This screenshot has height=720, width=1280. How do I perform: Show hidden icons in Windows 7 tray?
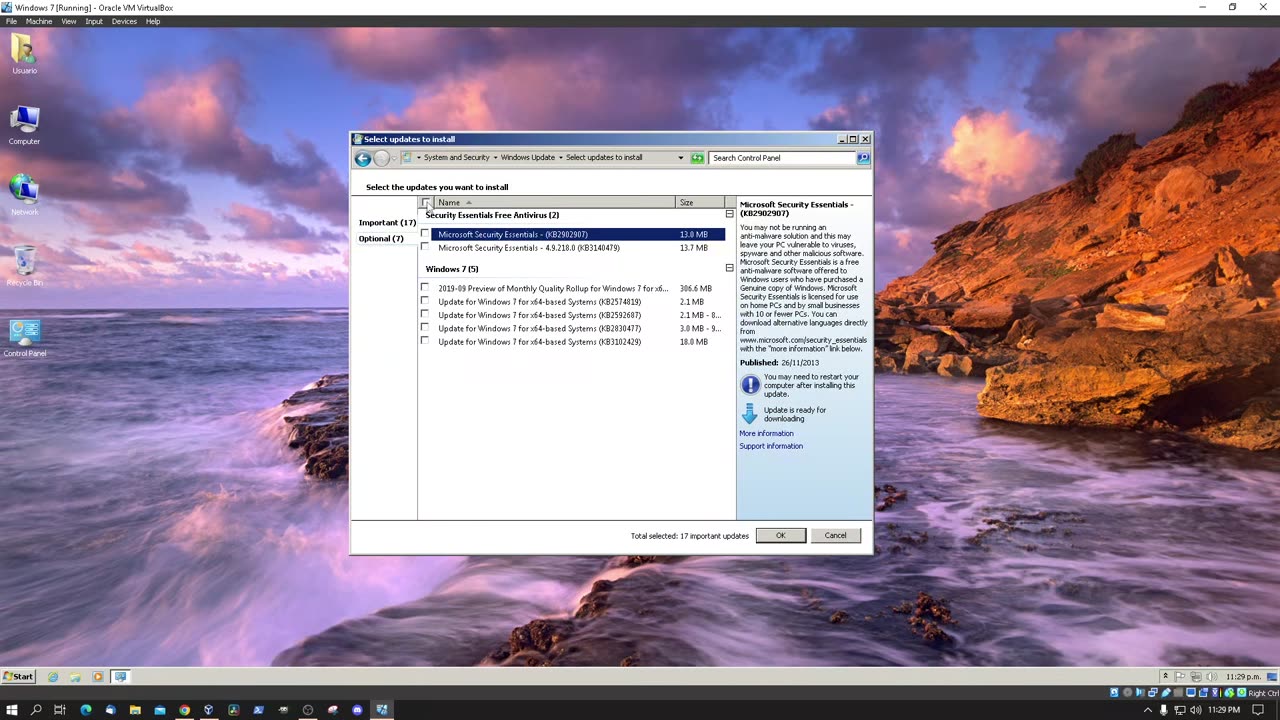(x=1165, y=677)
